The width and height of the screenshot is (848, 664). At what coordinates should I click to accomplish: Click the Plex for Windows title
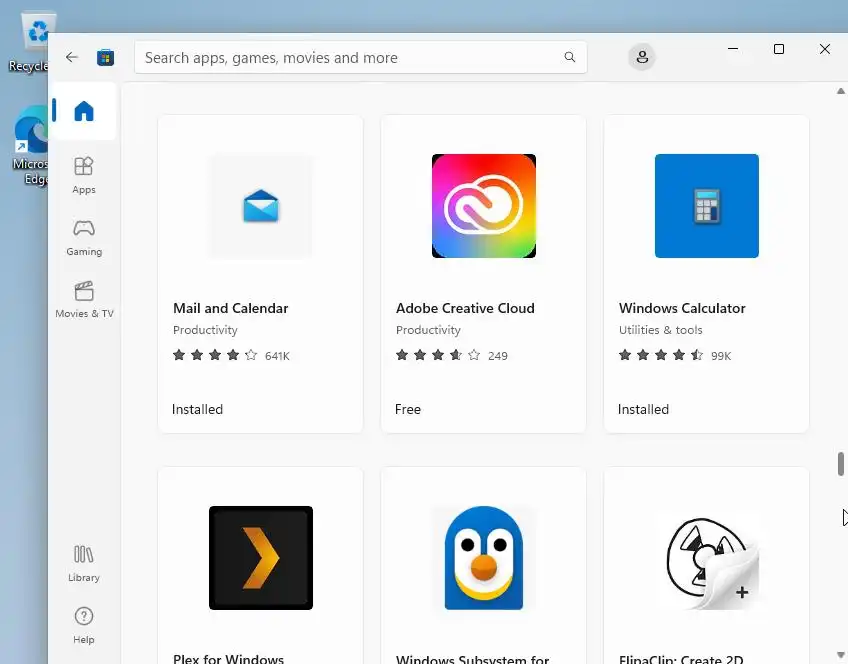click(228, 659)
